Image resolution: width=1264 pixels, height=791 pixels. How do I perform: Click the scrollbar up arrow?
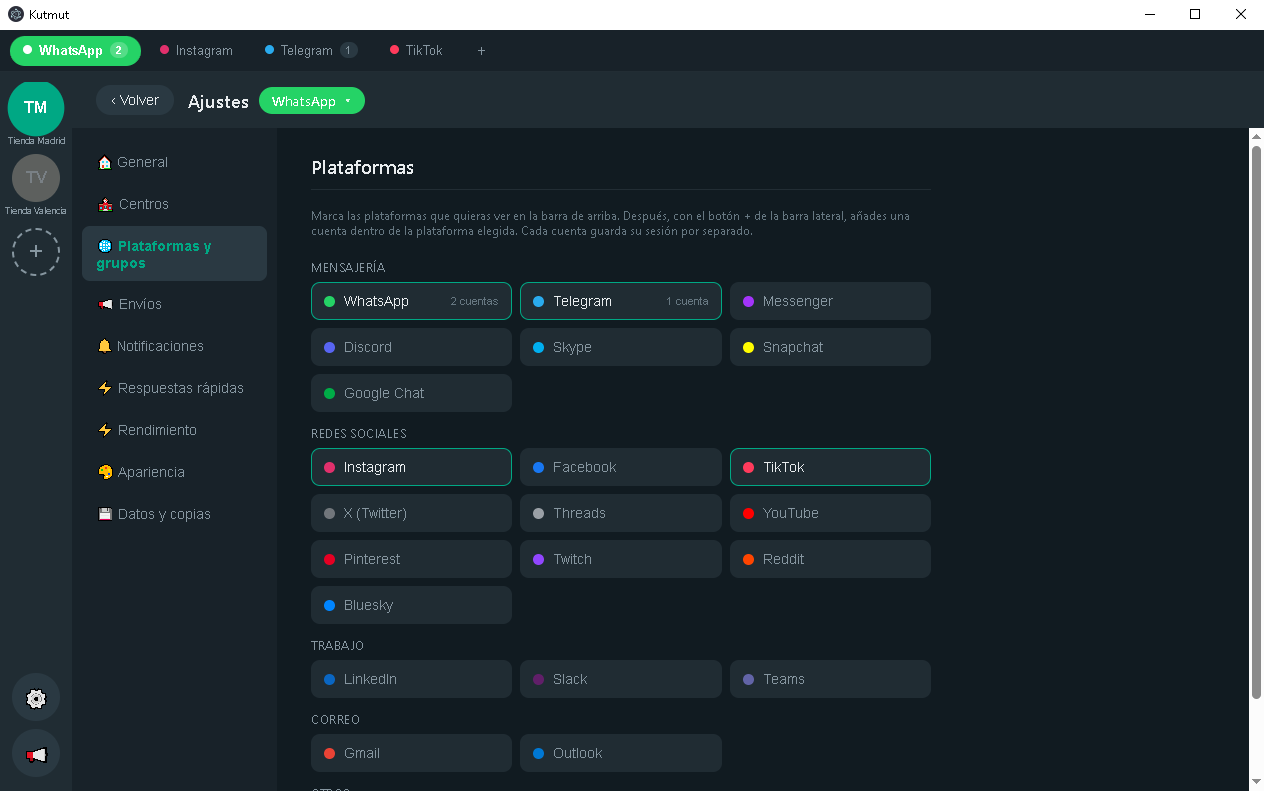coord(1257,136)
